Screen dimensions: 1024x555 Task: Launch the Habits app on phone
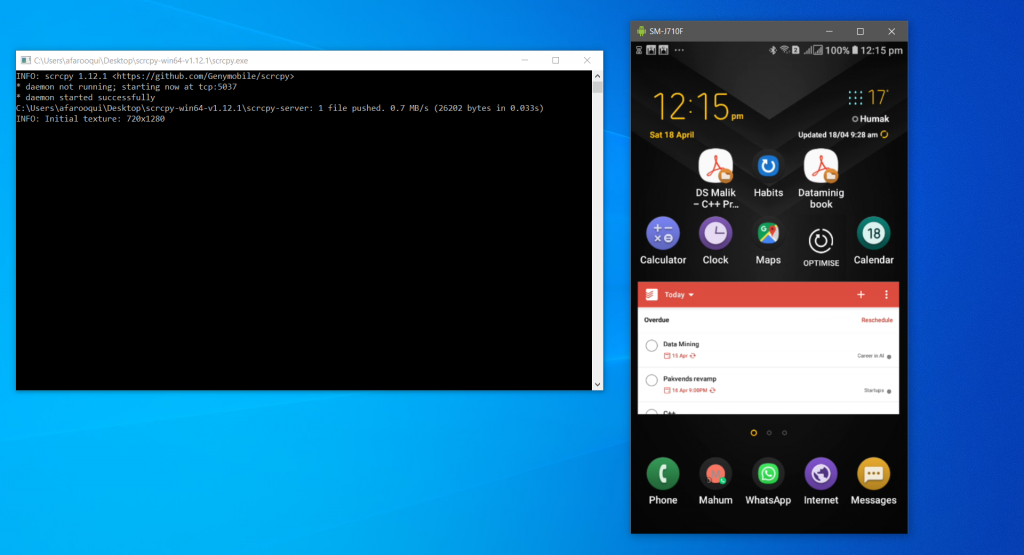[x=768, y=166]
